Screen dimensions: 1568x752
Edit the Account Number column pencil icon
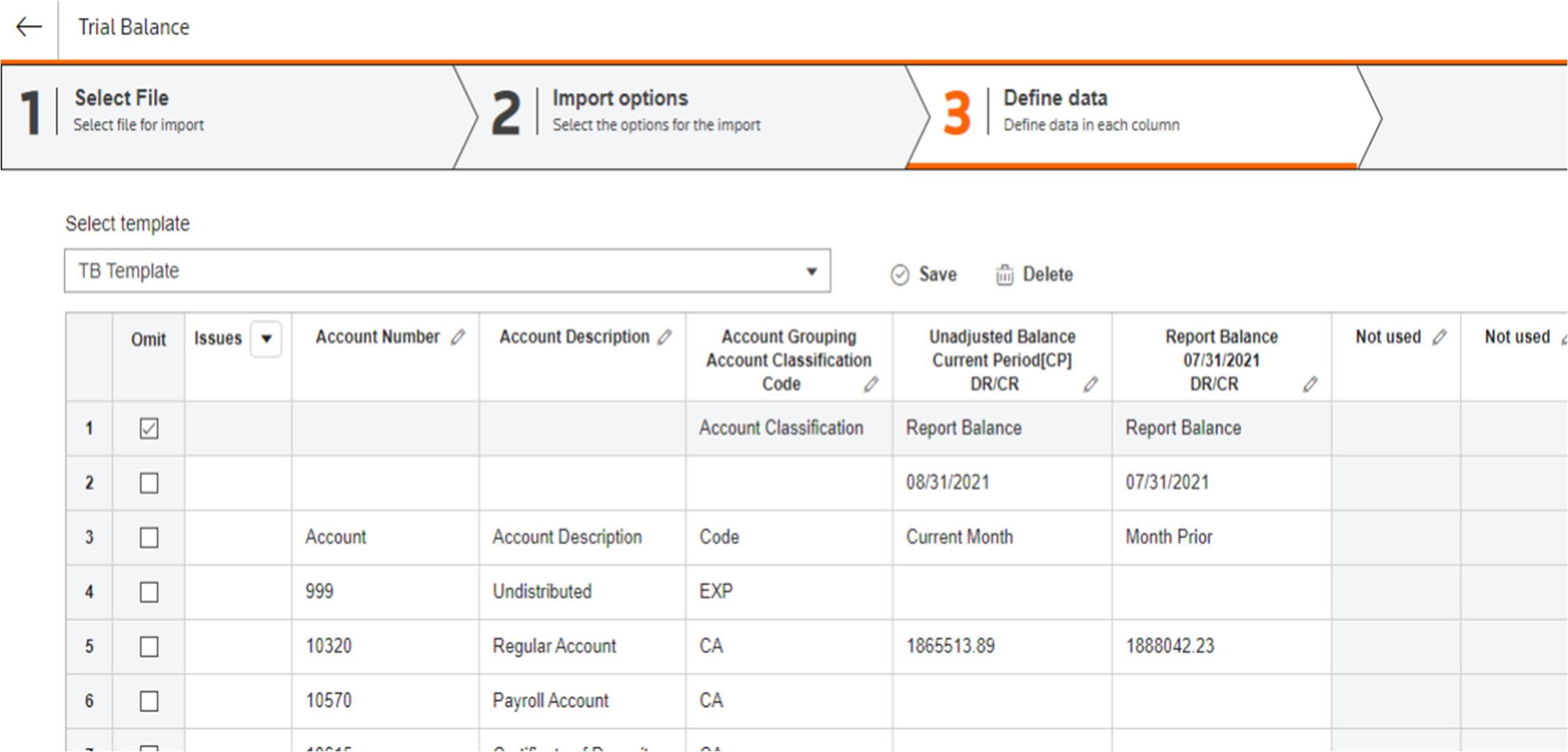pyautogui.click(x=457, y=338)
